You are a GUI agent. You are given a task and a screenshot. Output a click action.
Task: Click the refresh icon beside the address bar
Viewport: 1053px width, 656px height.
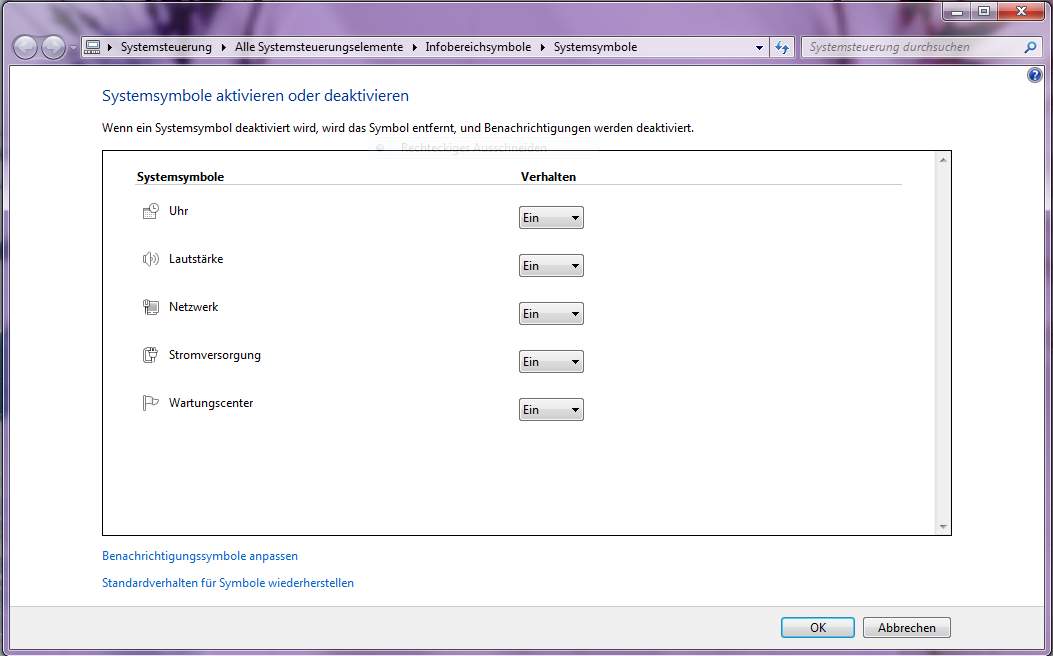pyautogui.click(x=783, y=46)
